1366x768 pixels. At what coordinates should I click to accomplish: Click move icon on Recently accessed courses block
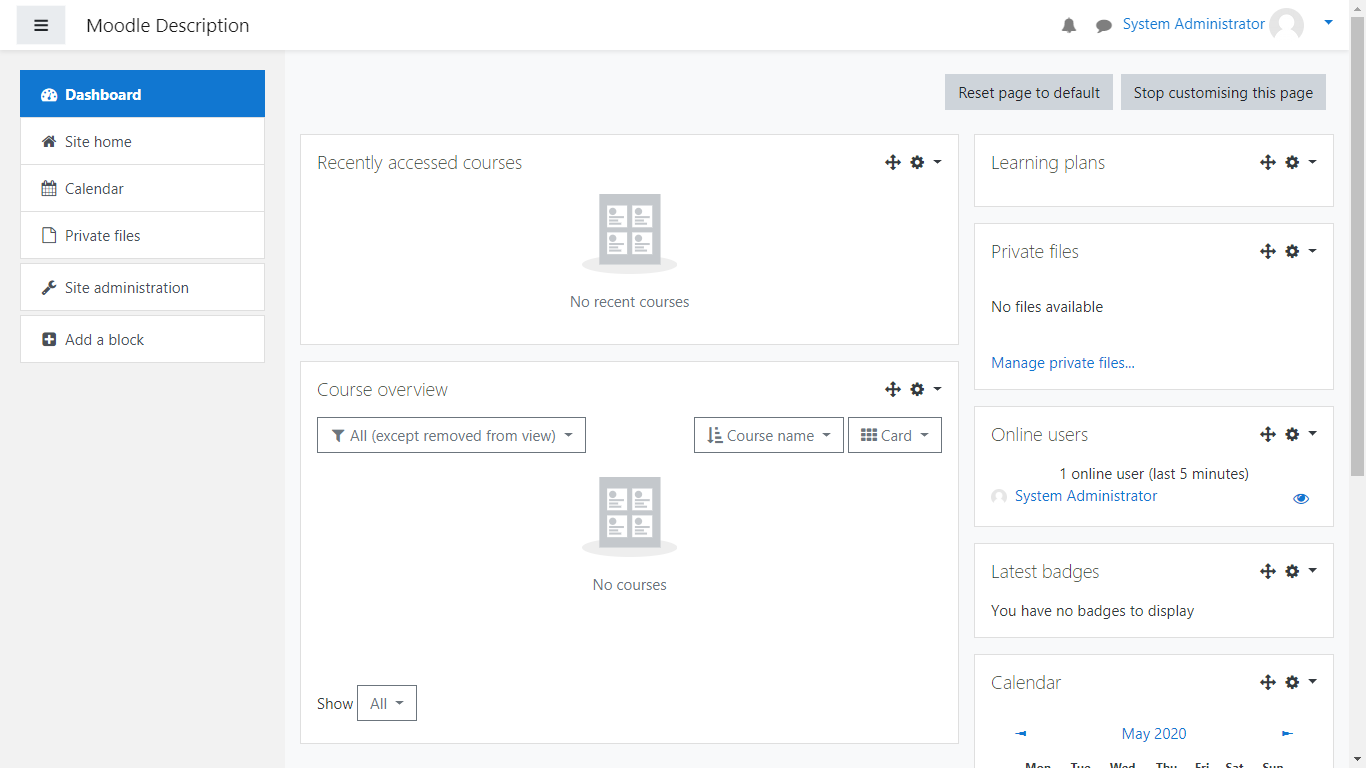(893, 162)
